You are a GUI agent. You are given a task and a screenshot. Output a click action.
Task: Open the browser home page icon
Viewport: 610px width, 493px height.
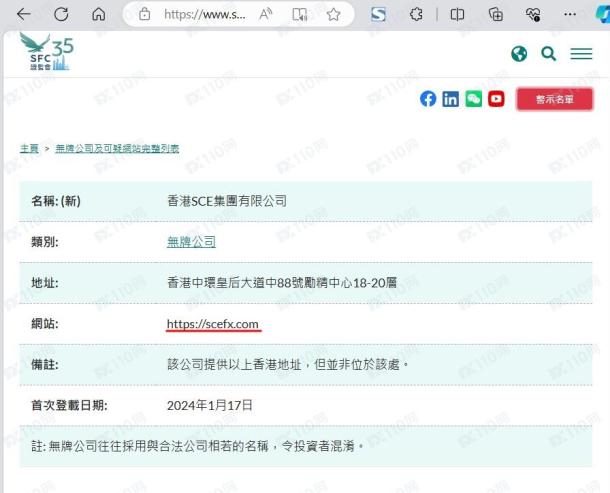coord(98,14)
